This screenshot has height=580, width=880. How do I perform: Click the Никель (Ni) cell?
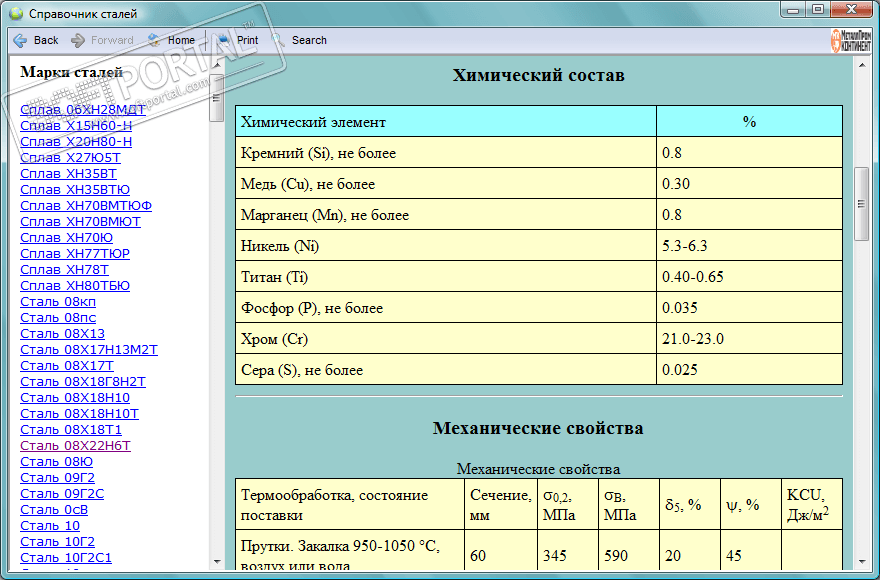tap(446, 246)
